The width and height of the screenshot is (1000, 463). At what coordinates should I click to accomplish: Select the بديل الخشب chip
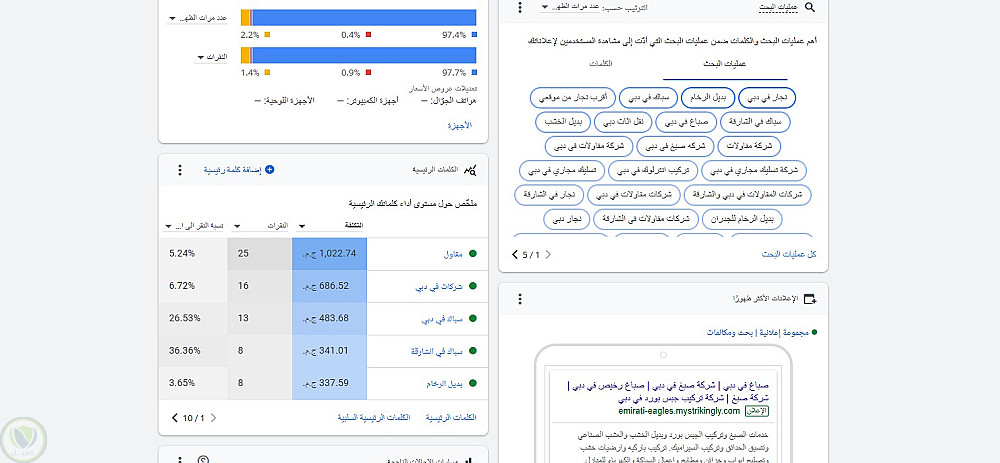[561, 122]
